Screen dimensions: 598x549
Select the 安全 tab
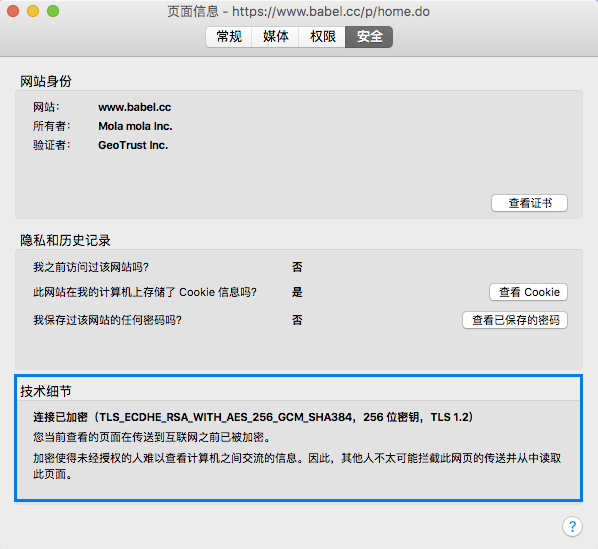coord(369,37)
